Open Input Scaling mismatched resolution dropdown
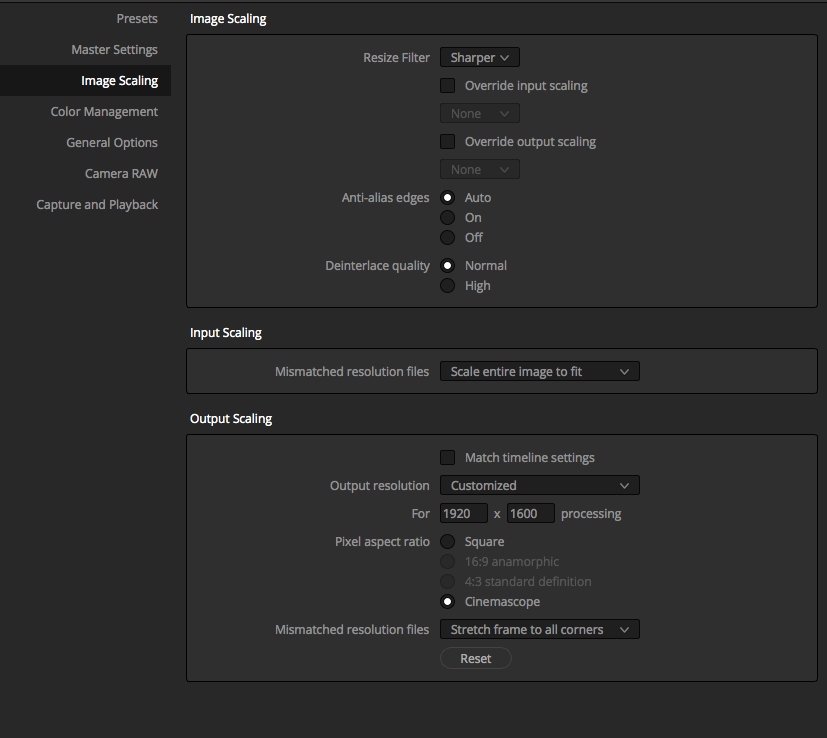Screen dimensions: 827x738 (x=540, y=371)
